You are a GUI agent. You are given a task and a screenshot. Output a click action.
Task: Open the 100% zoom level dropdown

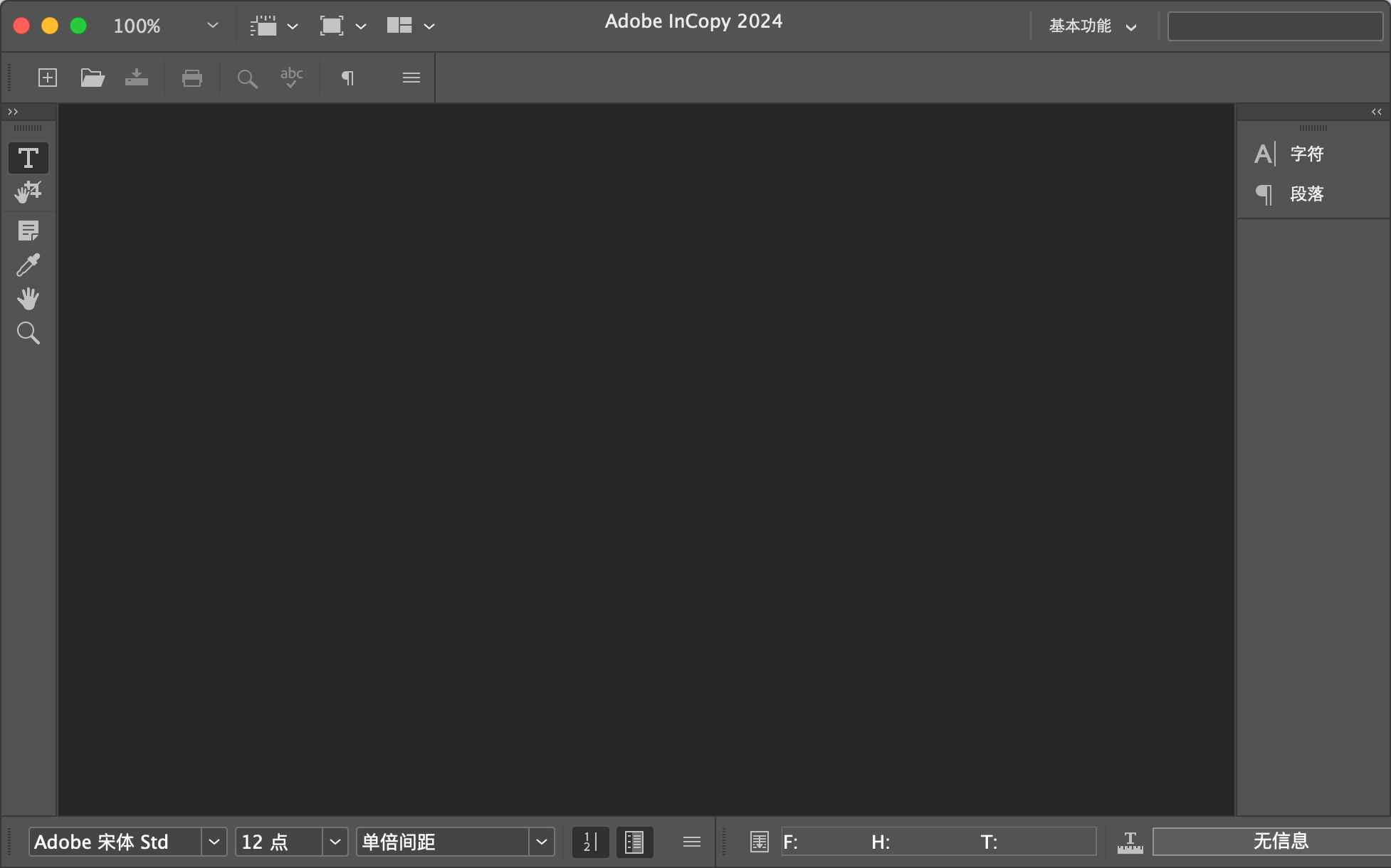[x=212, y=26]
